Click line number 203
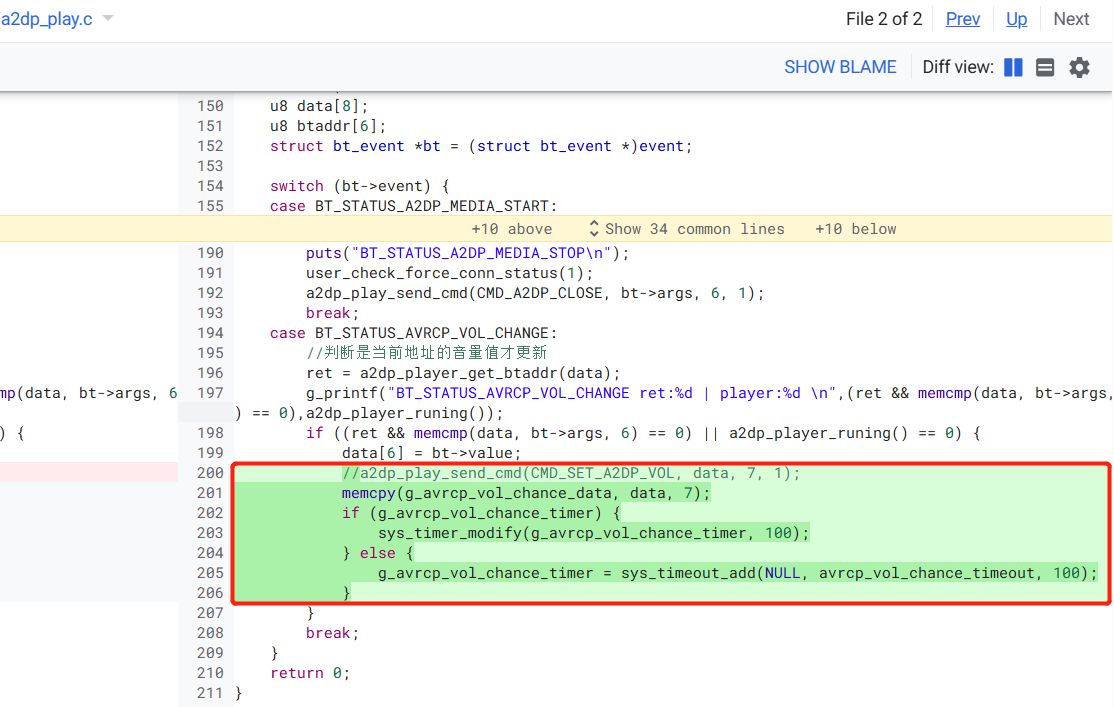The width and height of the screenshot is (1114, 707). 210,533
